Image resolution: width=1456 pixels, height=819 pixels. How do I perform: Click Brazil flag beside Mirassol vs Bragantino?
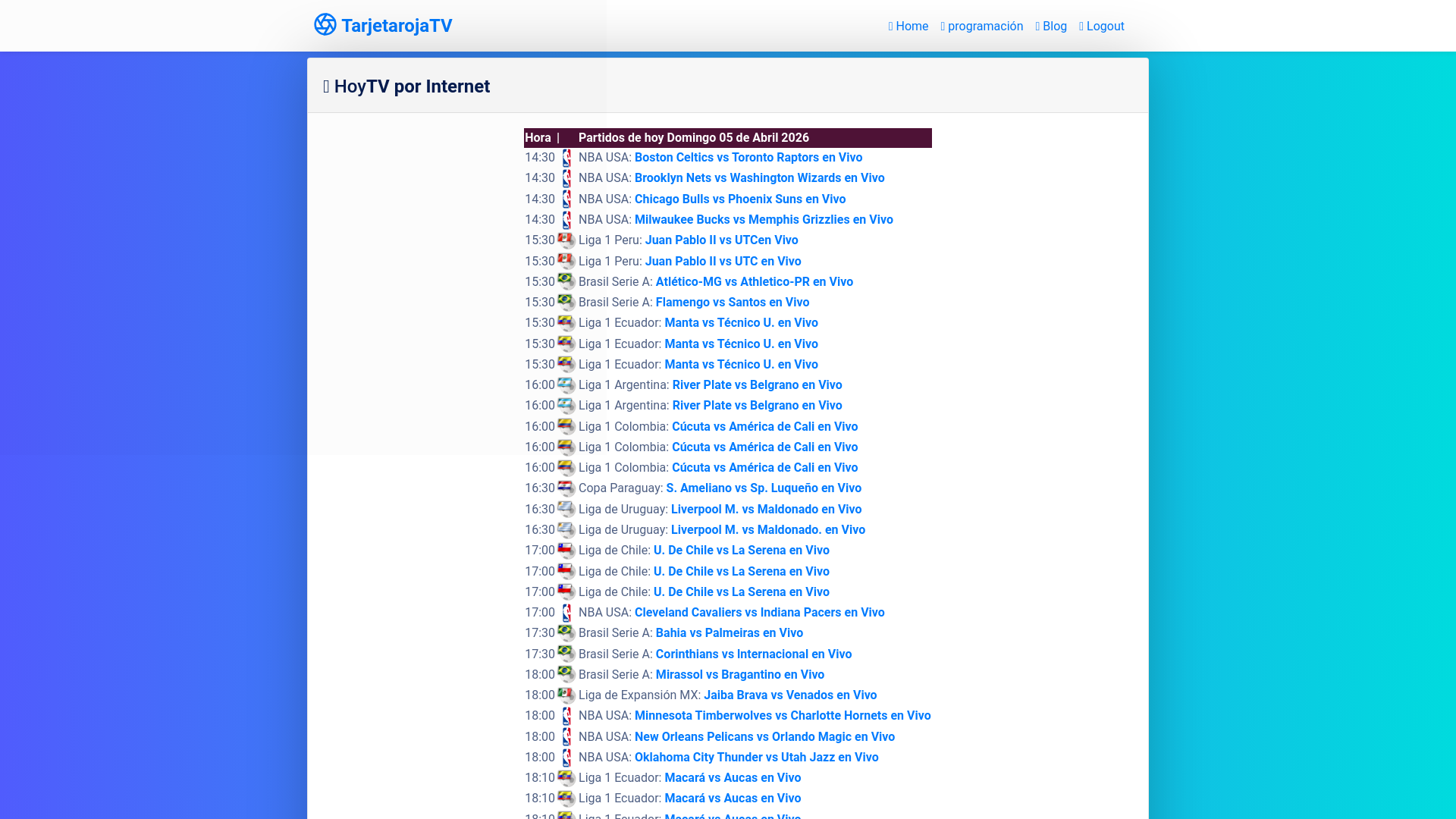click(x=566, y=674)
